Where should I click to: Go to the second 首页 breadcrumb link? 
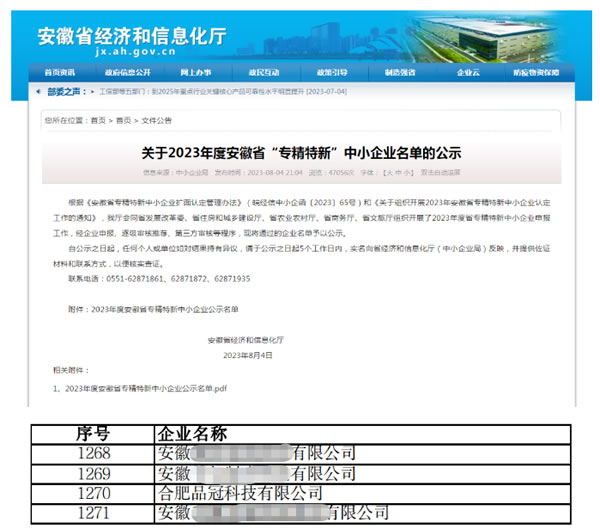123,121
